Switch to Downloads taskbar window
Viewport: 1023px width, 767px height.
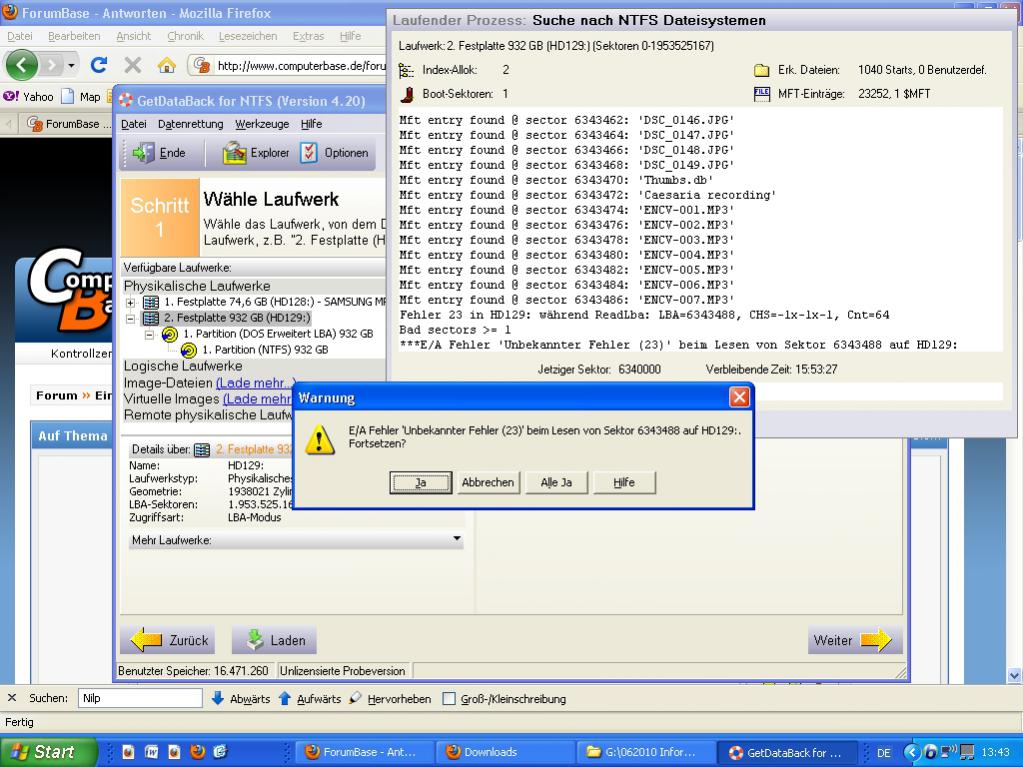pos(506,752)
